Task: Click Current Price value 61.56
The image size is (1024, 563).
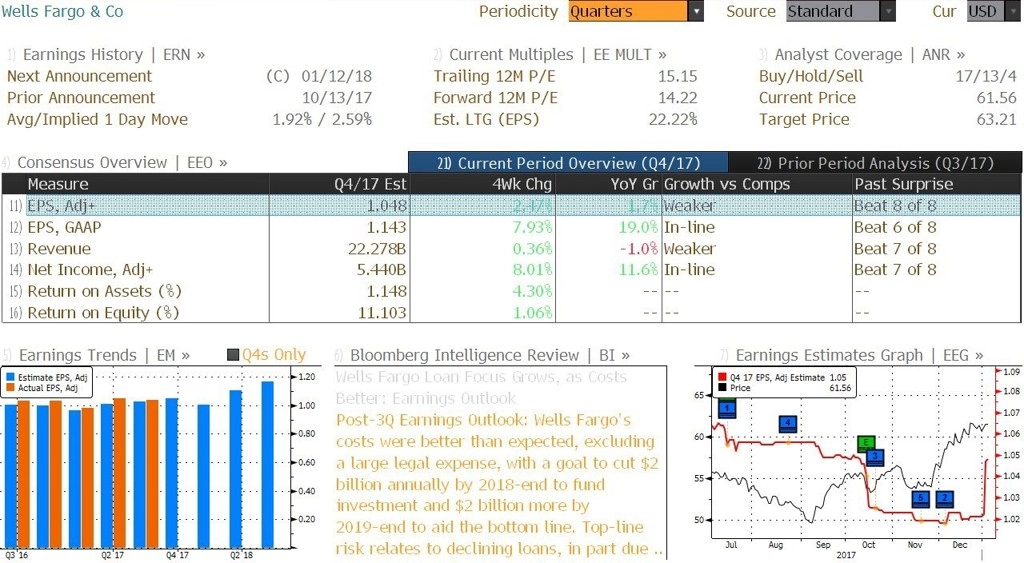Action: coord(997,98)
